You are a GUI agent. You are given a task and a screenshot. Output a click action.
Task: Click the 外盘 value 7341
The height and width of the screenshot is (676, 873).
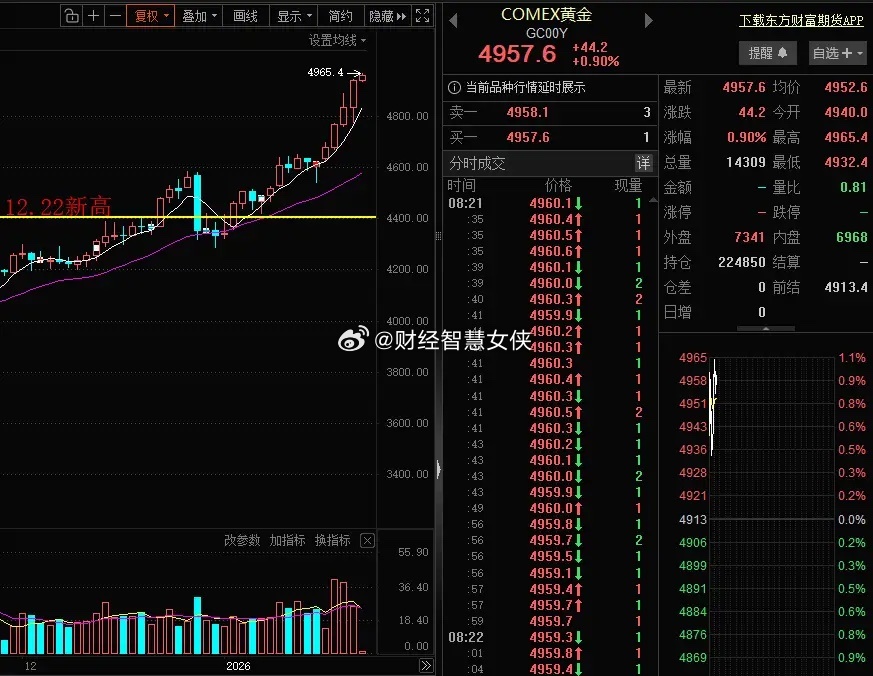pyautogui.click(x=749, y=237)
